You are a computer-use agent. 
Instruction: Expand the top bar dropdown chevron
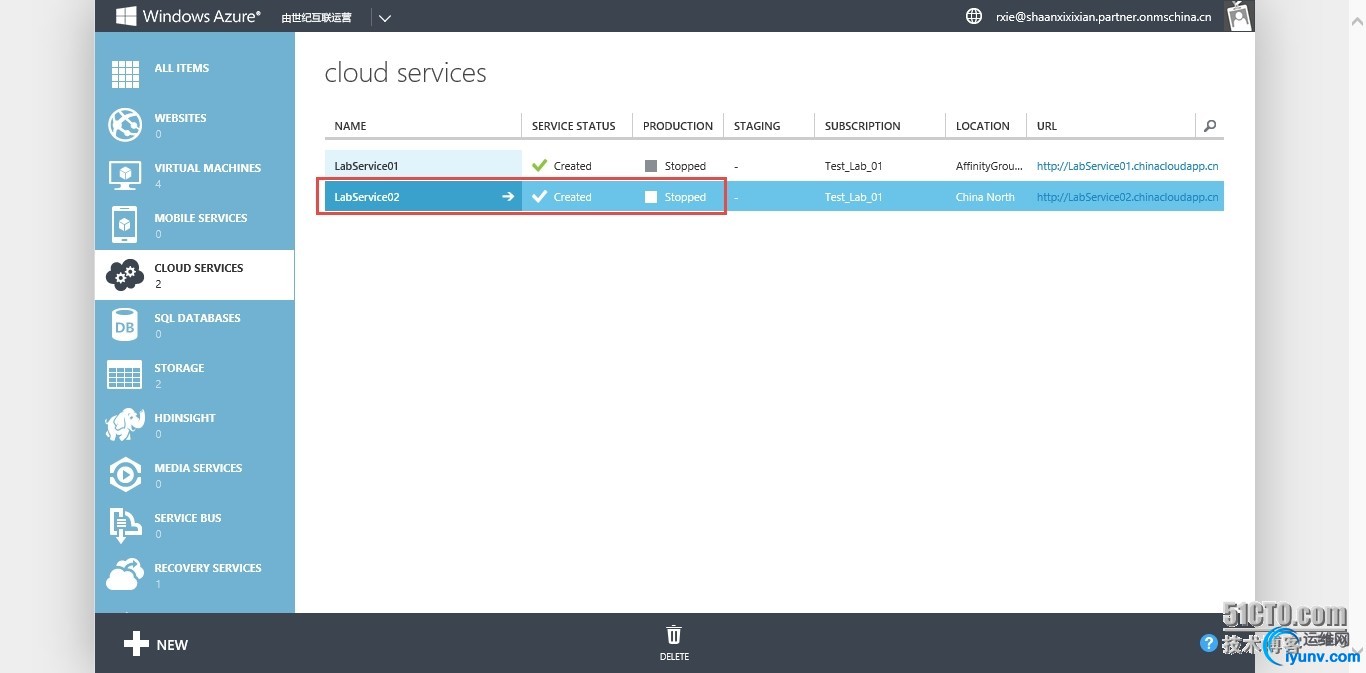pos(385,17)
